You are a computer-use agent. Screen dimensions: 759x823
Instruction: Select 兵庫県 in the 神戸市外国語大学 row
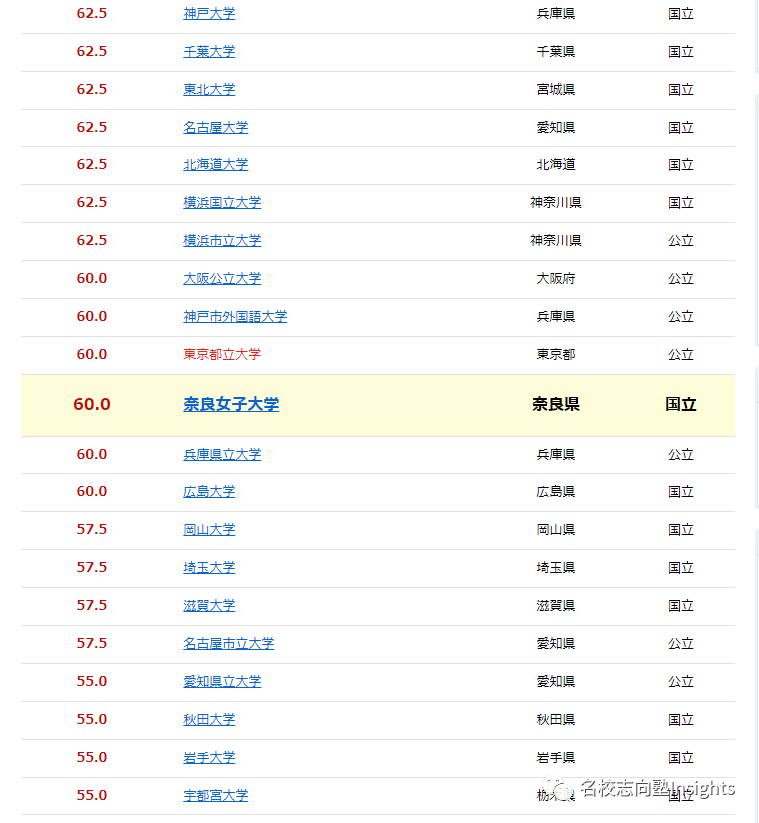[x=556, y=316]
